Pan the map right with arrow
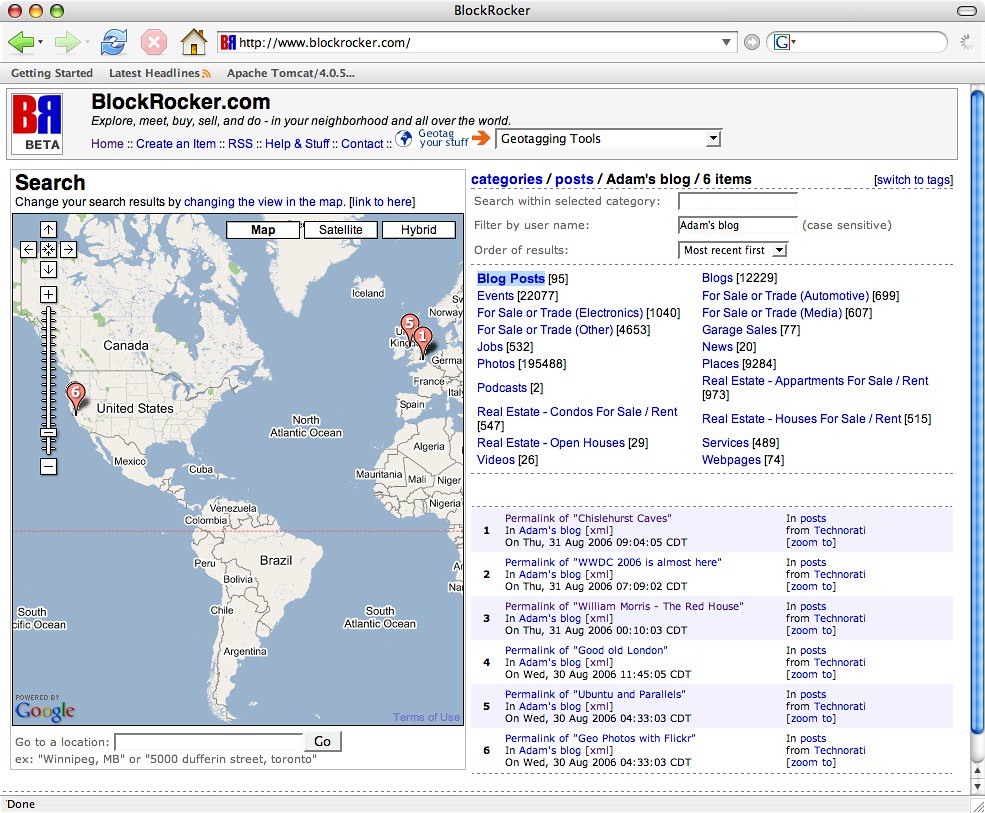The image size is (985, 813). click(68, 249)
